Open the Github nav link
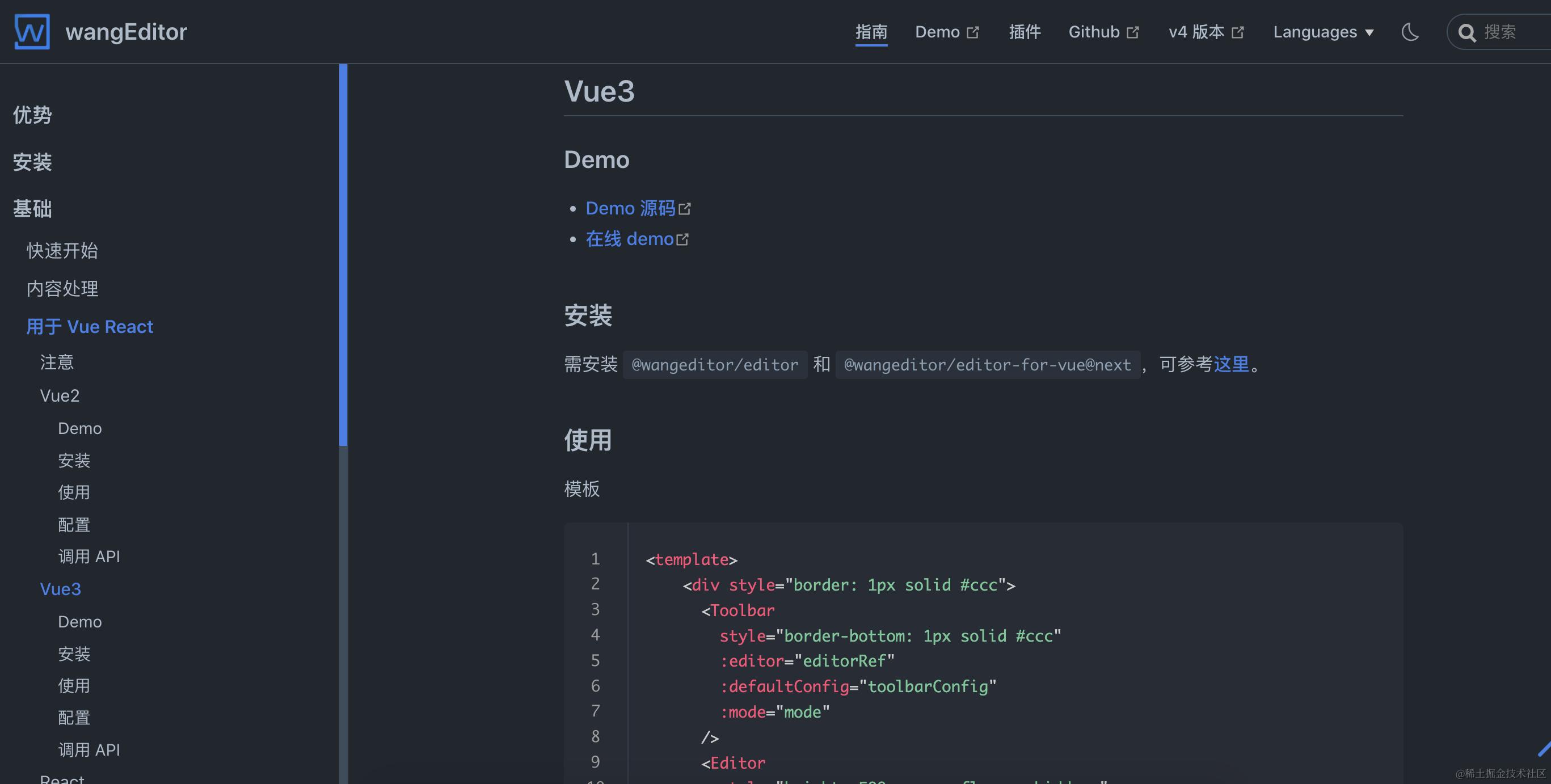This screenshot has width=1551, height=784. 1103,32
